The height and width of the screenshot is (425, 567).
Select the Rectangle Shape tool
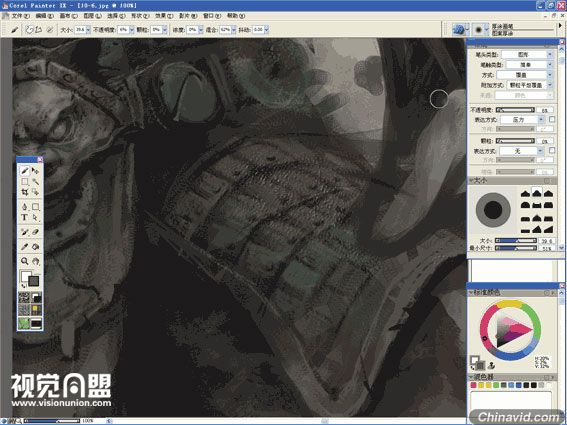click(35, 207)
